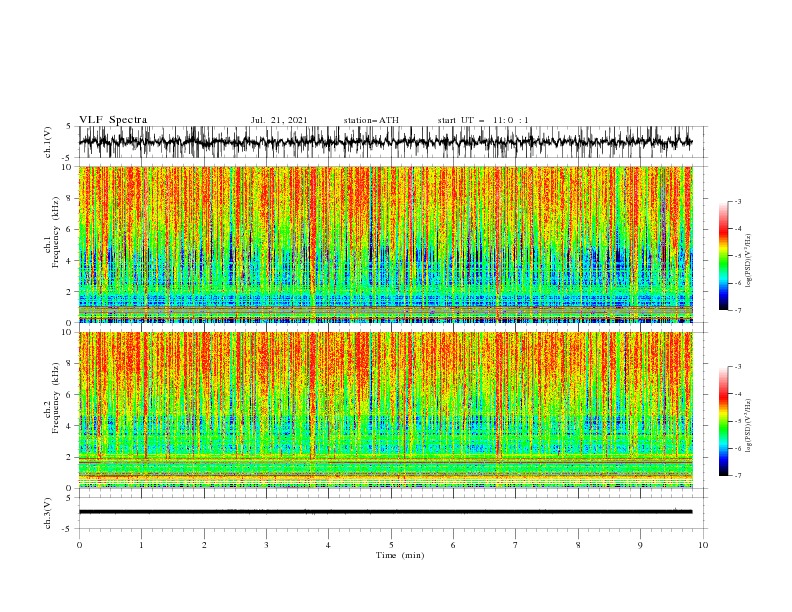Click the -3 tick on ch.1 color bar
This screenshot has height=612, width=792.
pyautogui.click(x=738, y=201)
